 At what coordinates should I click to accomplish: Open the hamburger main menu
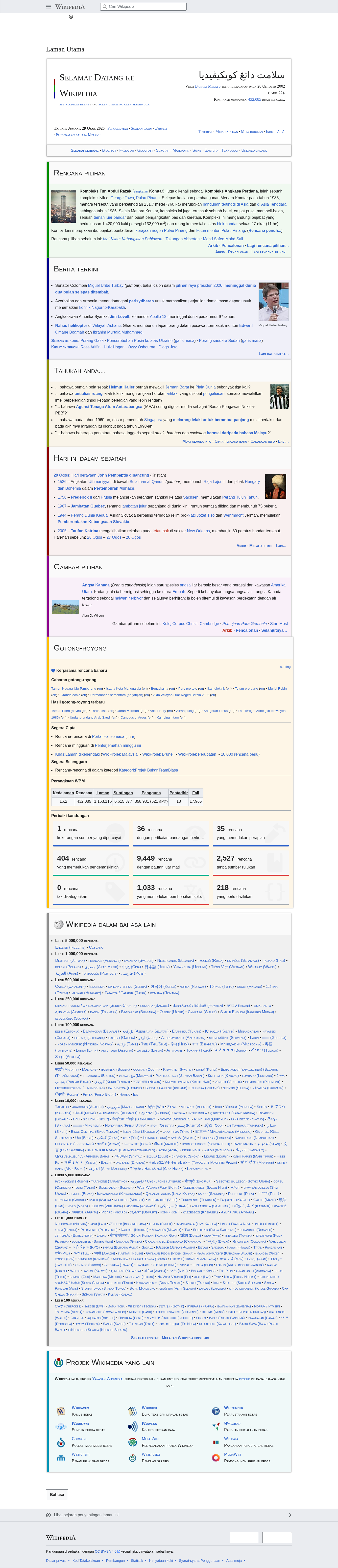coord(49,7)
